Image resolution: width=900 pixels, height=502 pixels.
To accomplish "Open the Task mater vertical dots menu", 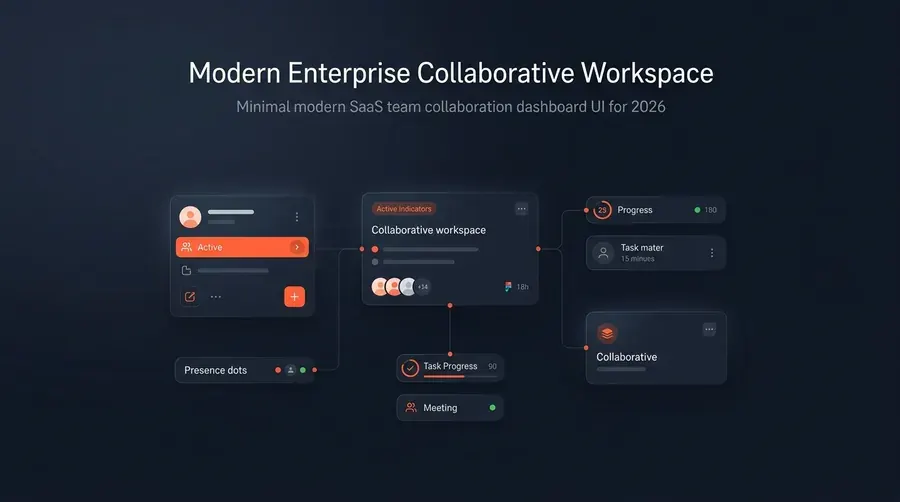I will point(712,252).
